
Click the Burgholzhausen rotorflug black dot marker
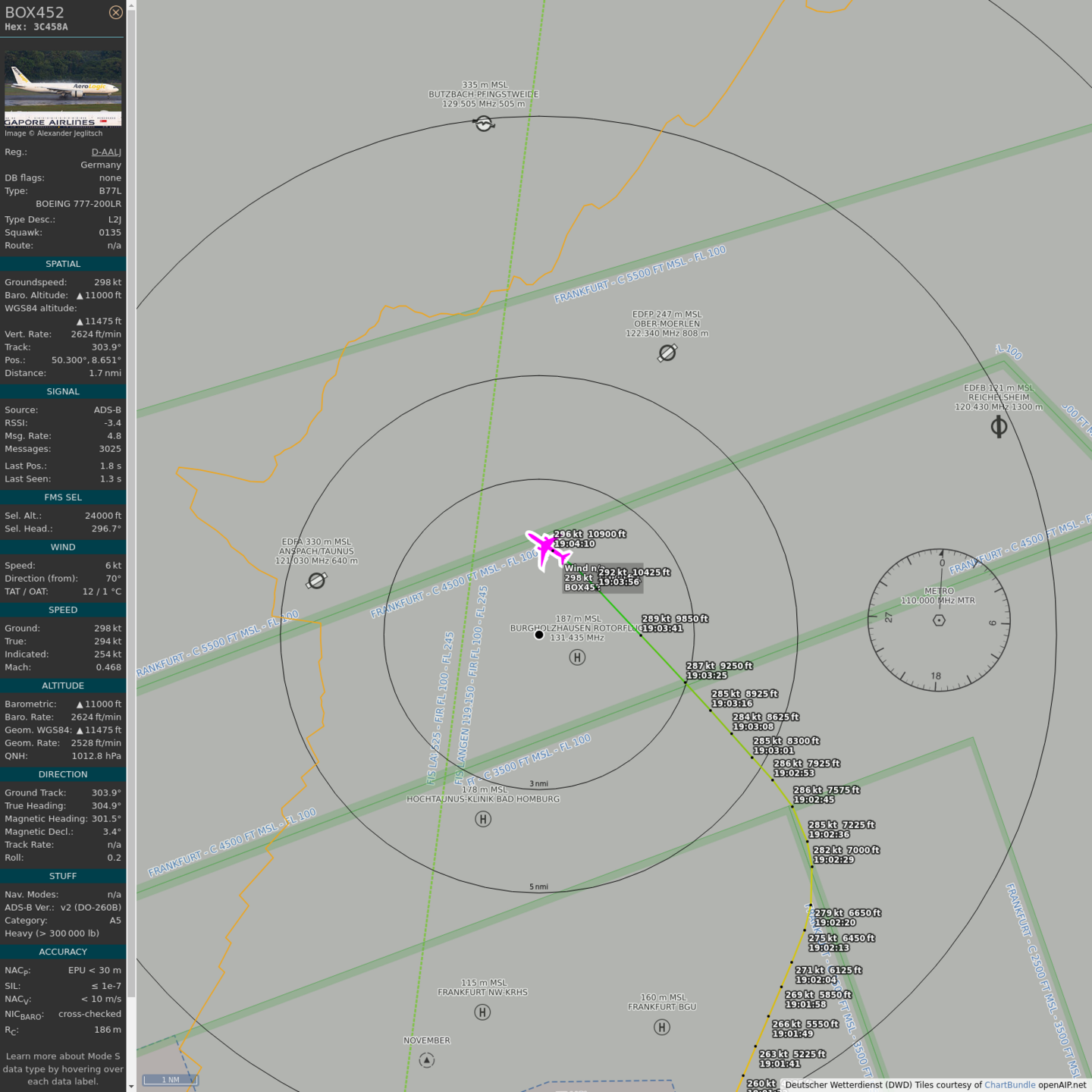539,635
